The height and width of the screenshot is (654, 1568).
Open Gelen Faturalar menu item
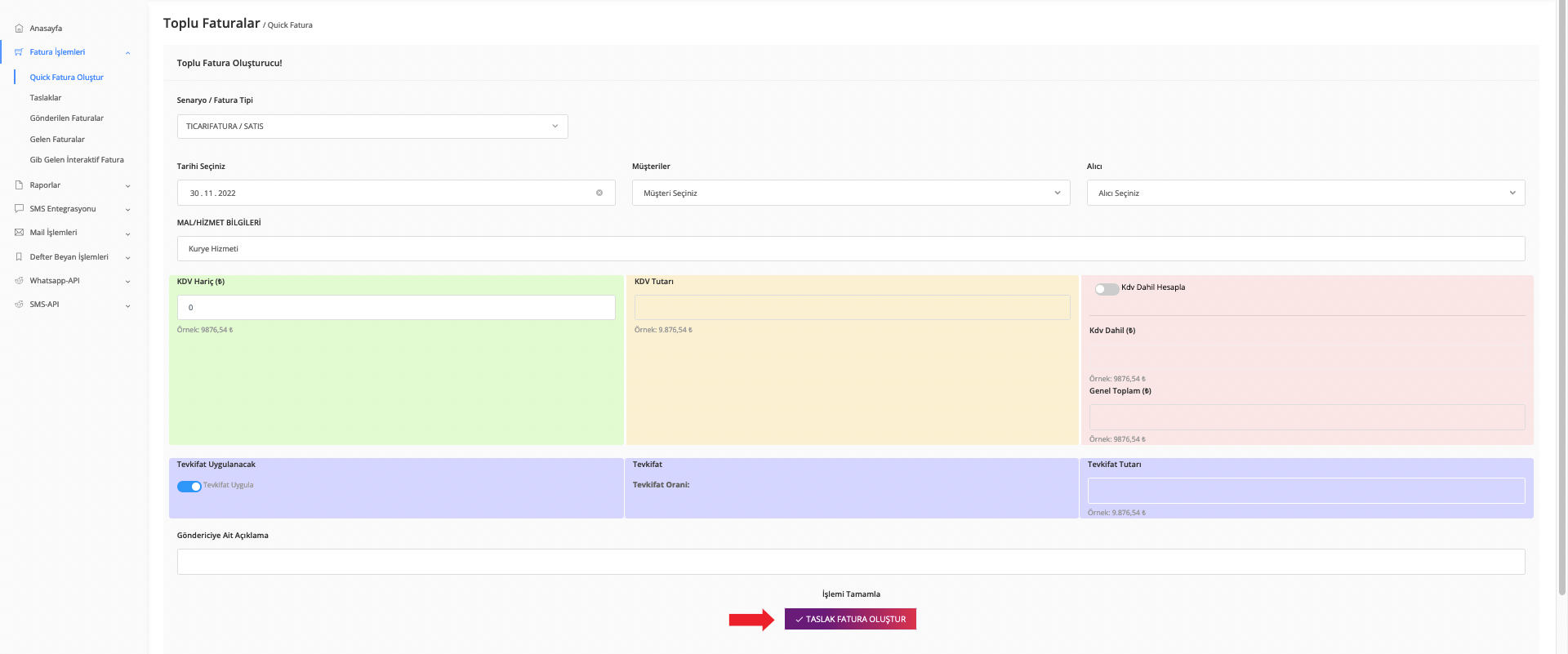pyautogui.click(x=57, y=140)
